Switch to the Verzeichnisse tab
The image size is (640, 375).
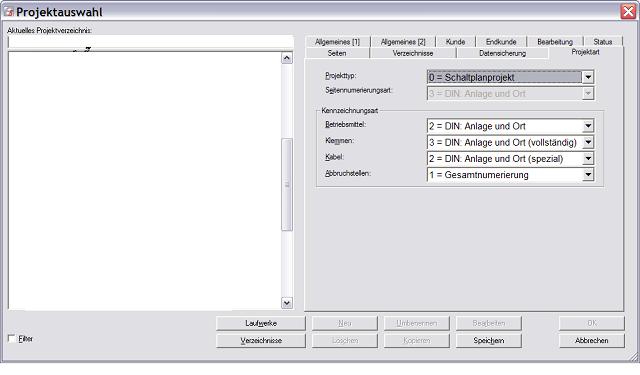click(x=413, y=53)
